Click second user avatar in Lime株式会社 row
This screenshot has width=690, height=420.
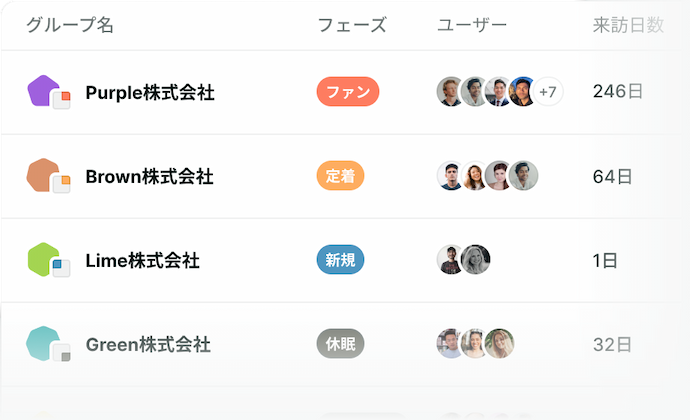point(475,260)
